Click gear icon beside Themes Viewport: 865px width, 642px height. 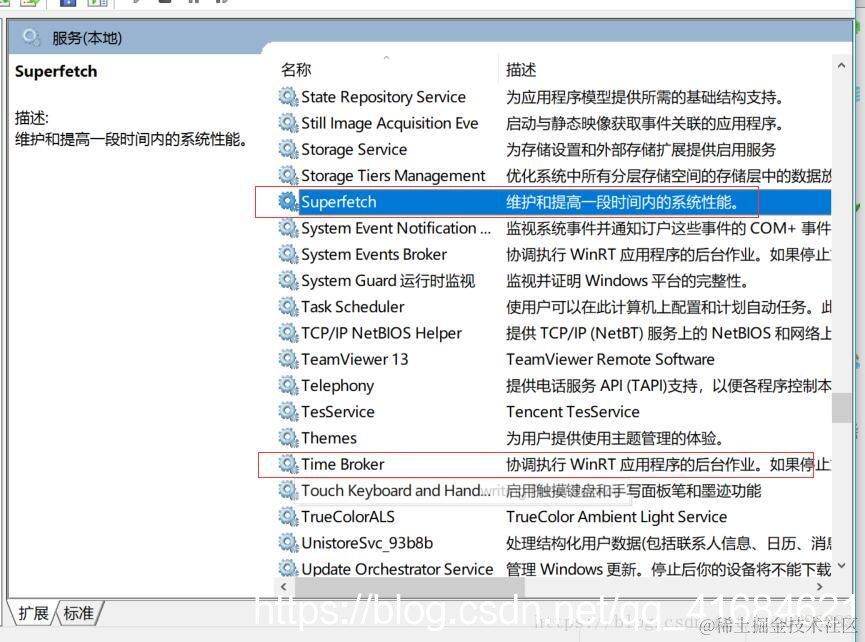pyautogui.click(x=288, y=438)
